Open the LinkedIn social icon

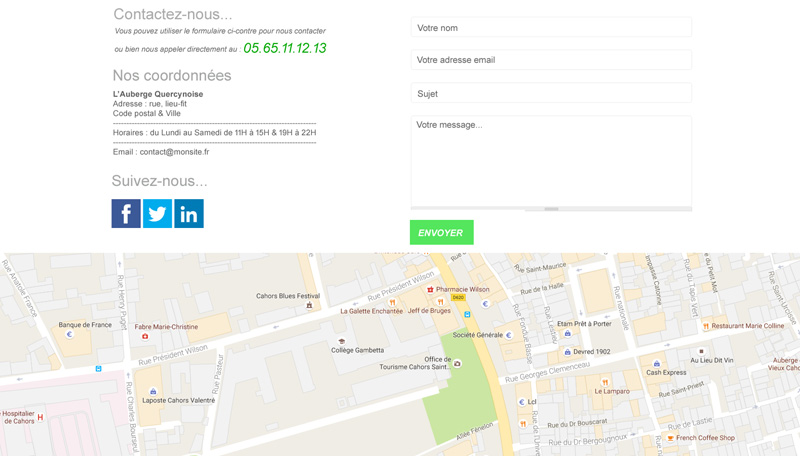pos(189,213)
